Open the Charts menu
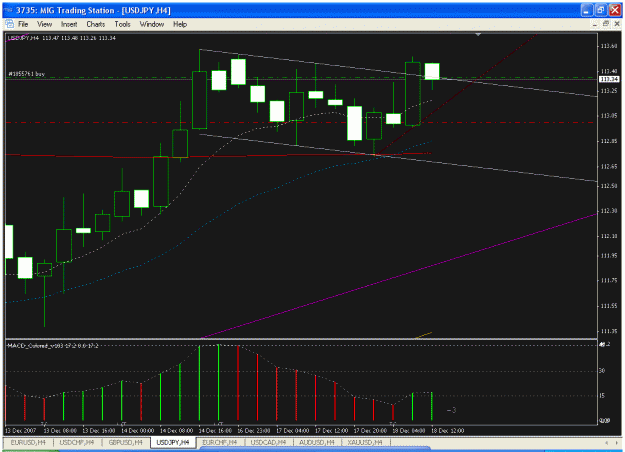The height and width of the screenshot is (452, 625). 96,24
